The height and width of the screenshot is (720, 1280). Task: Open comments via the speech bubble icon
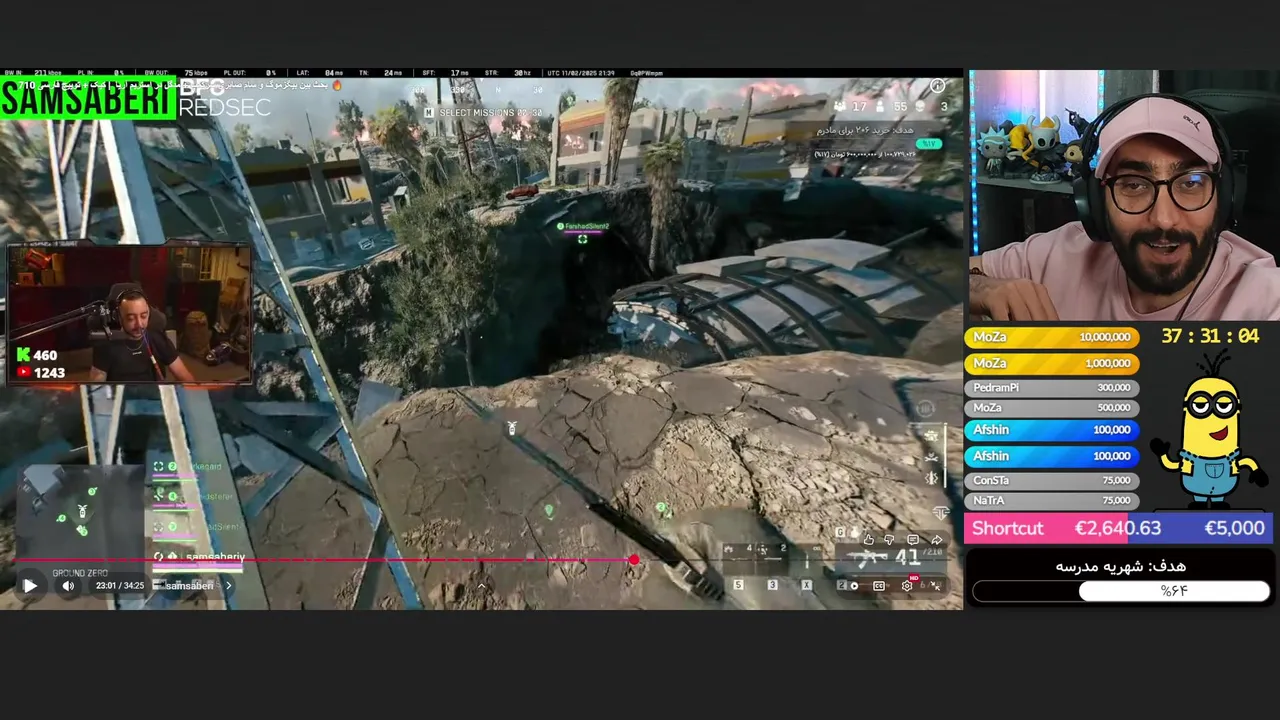click(x=913, y=540)
